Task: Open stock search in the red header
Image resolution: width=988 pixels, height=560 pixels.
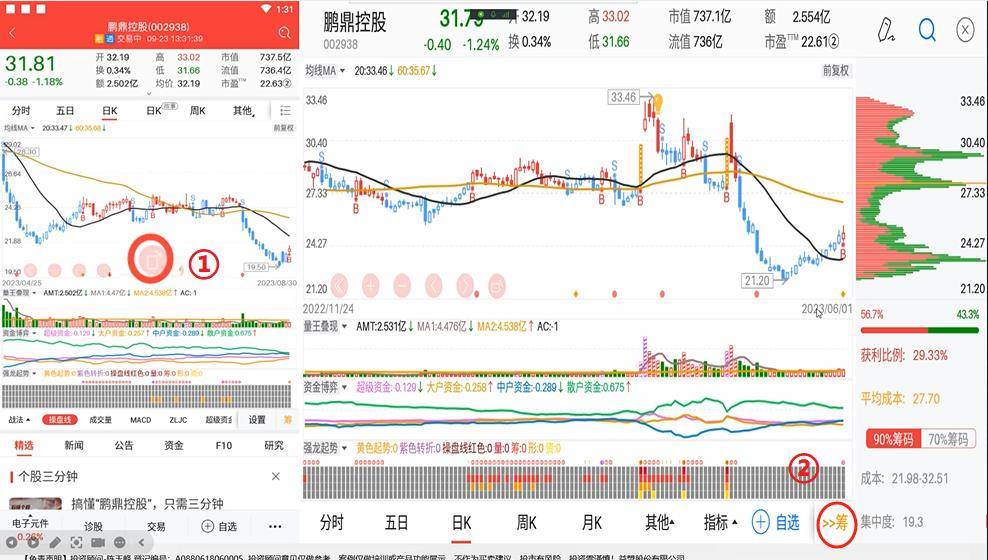Action: tap(284, 32)
